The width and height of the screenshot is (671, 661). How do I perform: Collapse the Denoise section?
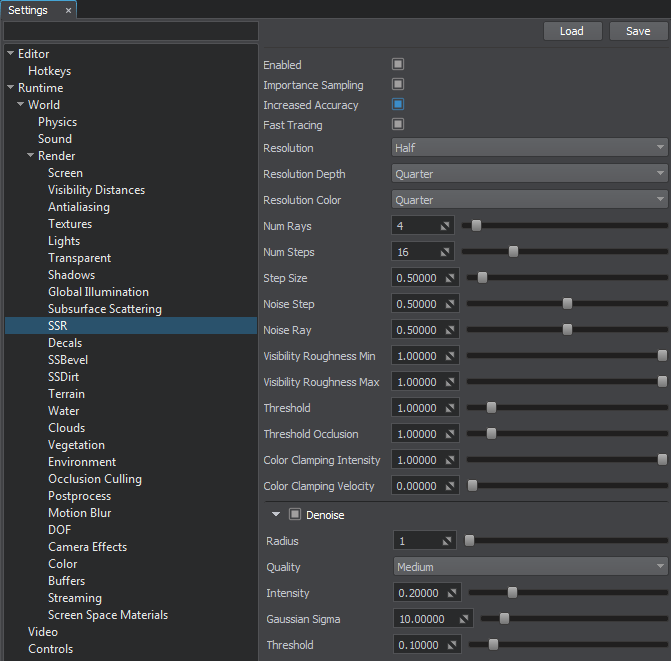point(276,515)
